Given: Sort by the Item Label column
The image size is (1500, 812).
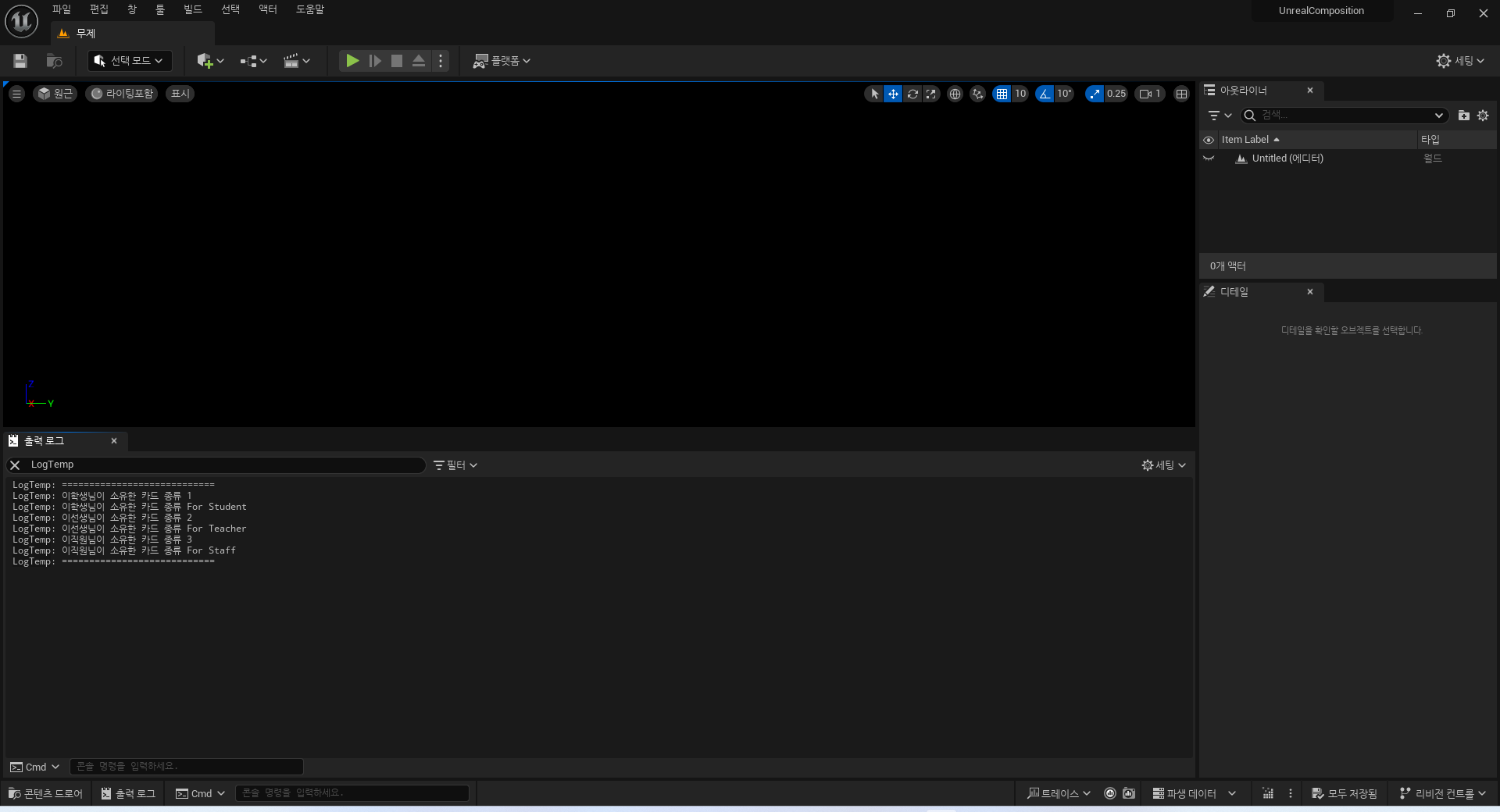Looking at the screenshot, I should coord(1317,140).
